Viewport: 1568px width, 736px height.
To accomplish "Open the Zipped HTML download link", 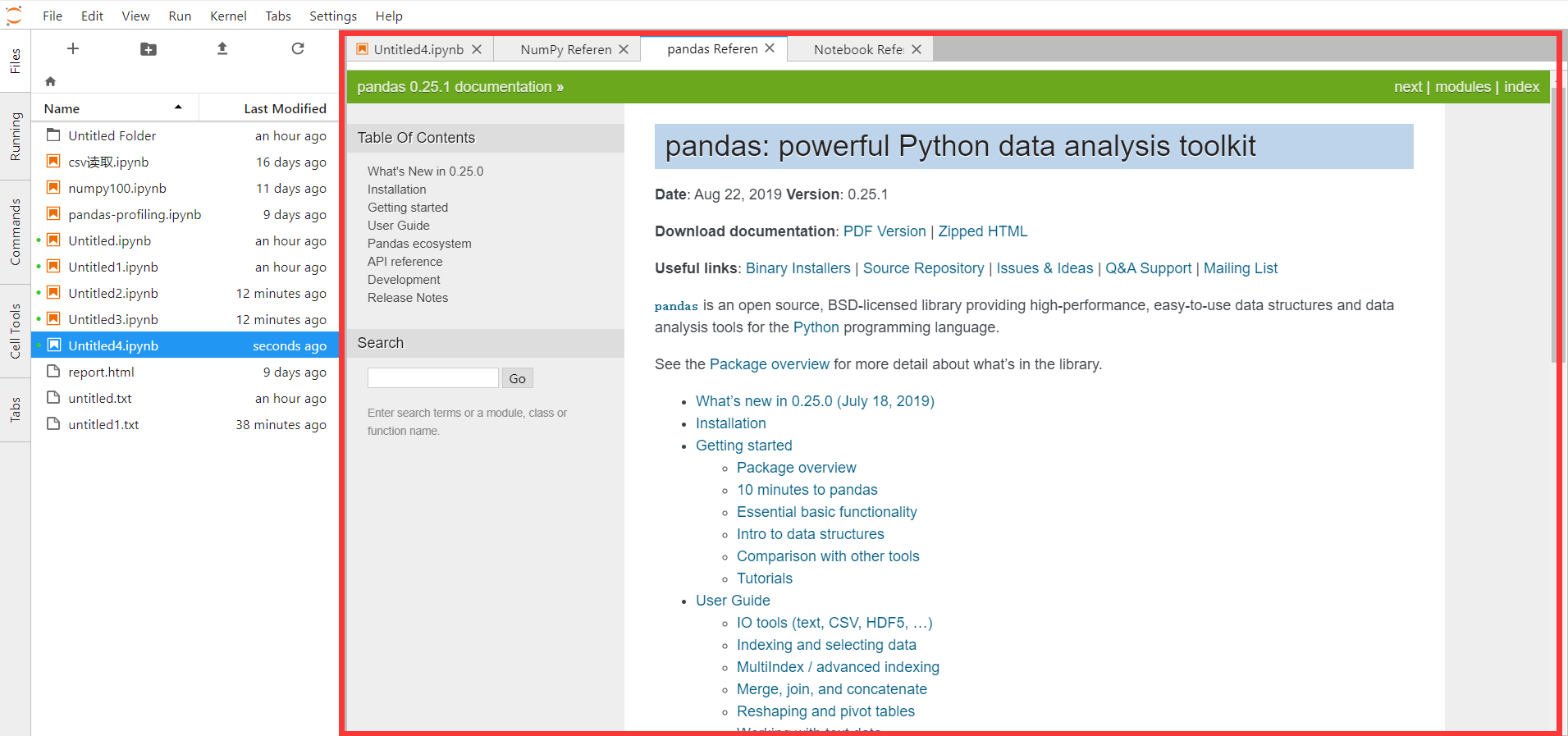I will click(983, 231).
